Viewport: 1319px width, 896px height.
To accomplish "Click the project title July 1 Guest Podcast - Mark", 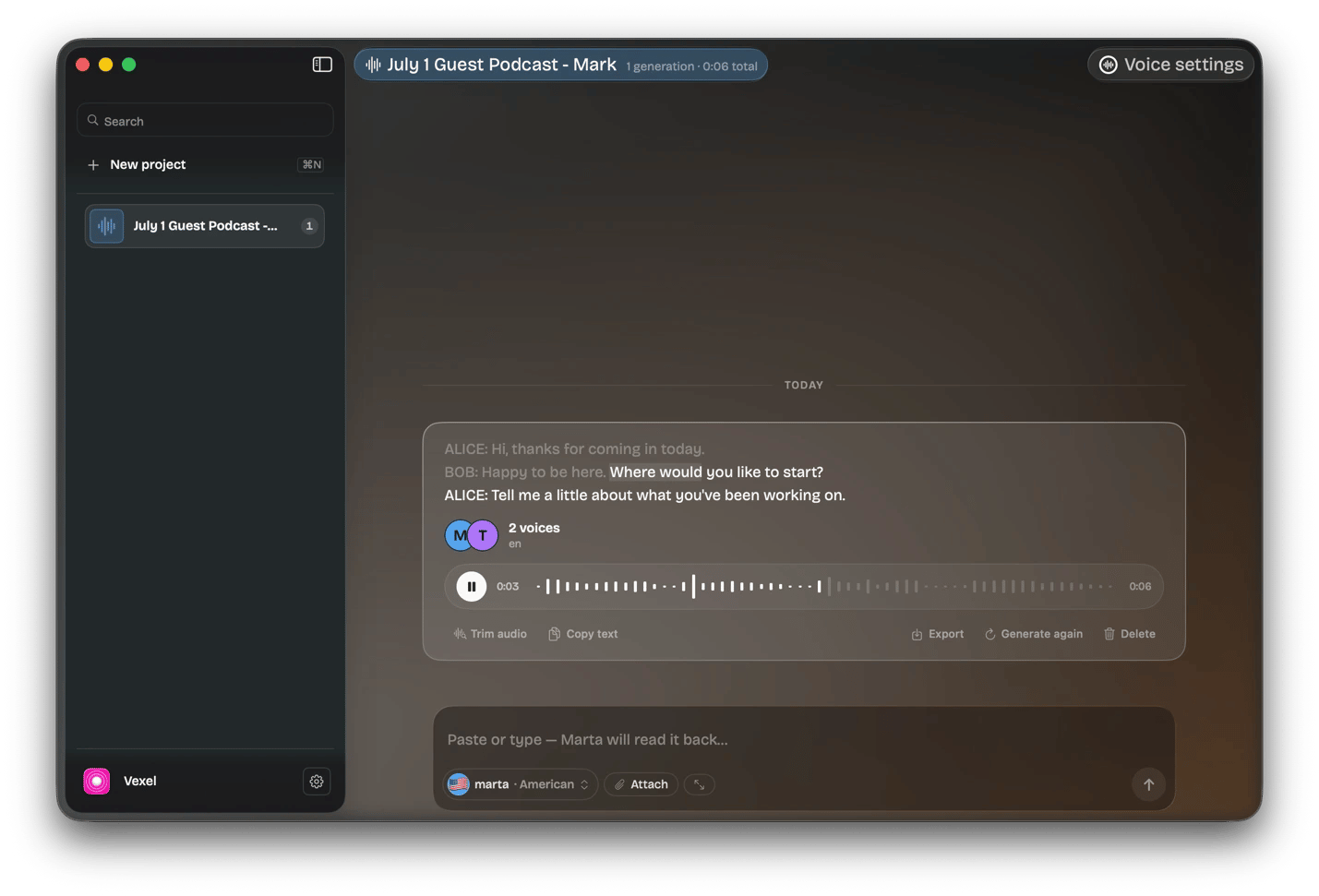I will [501, 65].
